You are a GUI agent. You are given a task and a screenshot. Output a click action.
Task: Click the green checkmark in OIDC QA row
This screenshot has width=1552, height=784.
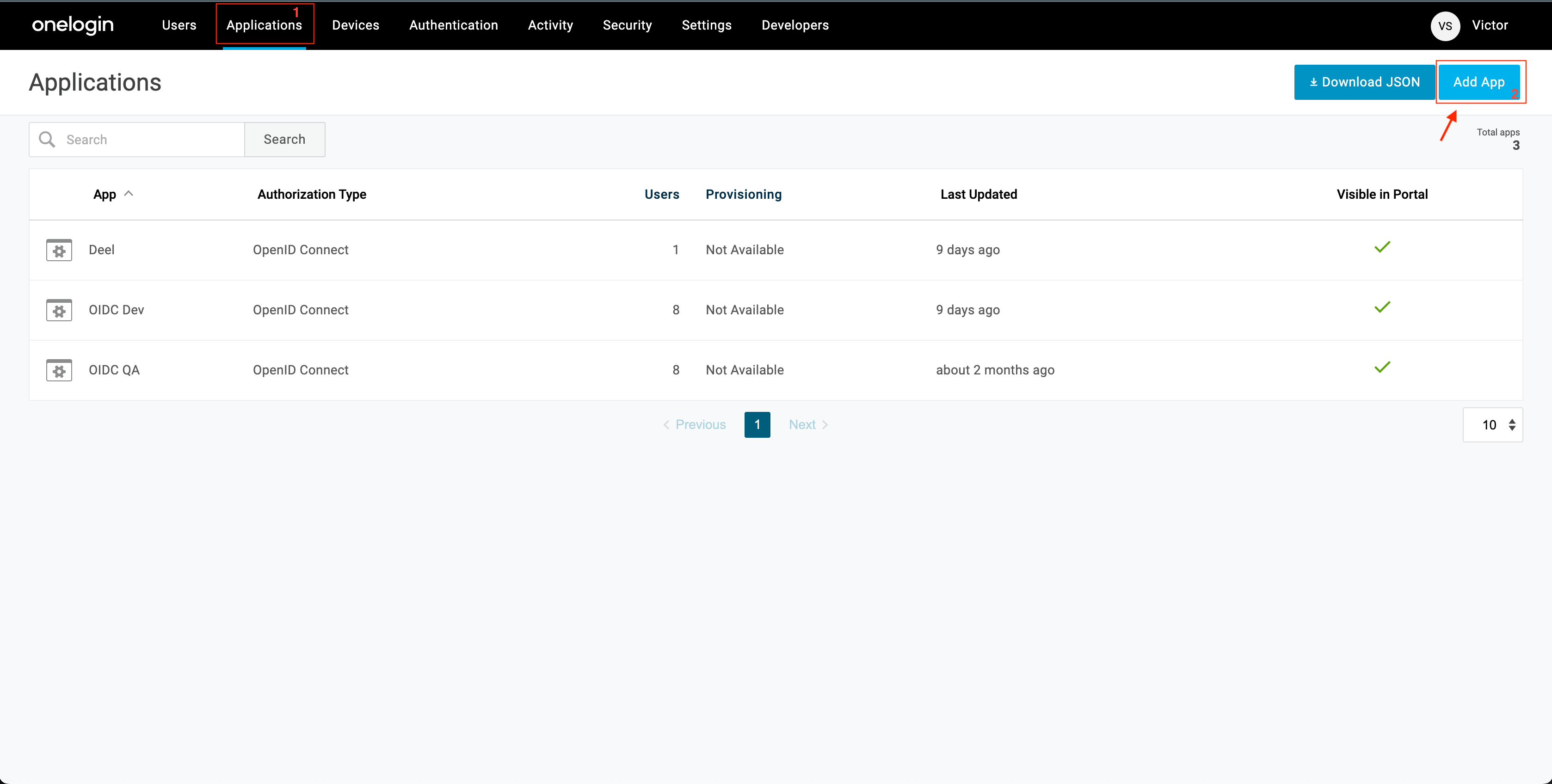1382,368
